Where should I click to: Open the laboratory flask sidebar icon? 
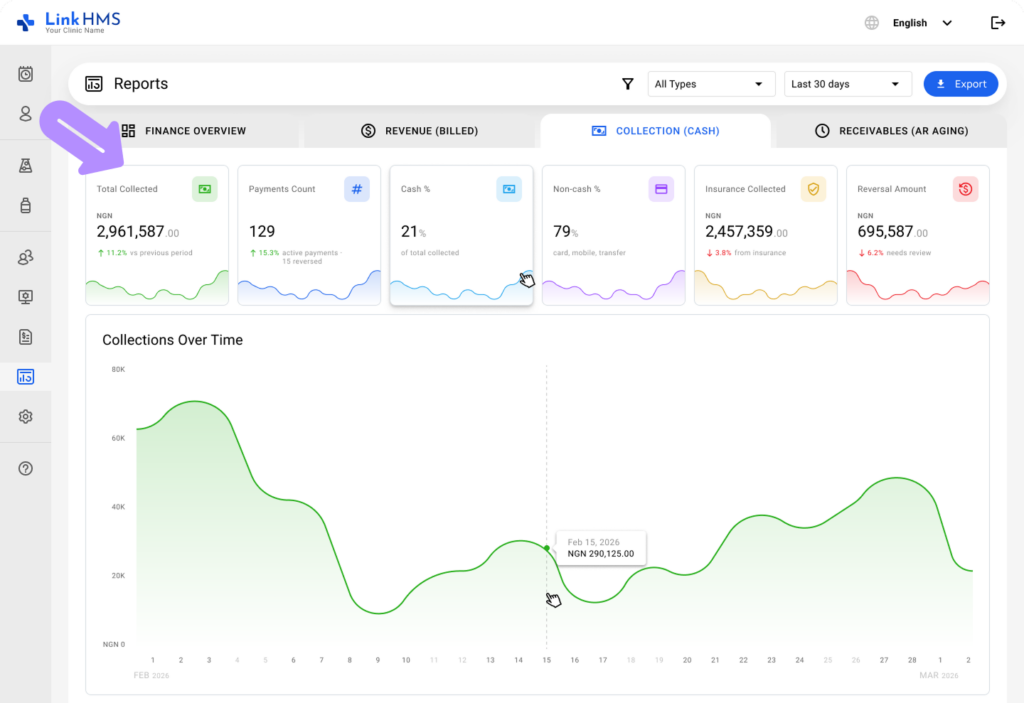pyautogui.click(x=25, y=166)
